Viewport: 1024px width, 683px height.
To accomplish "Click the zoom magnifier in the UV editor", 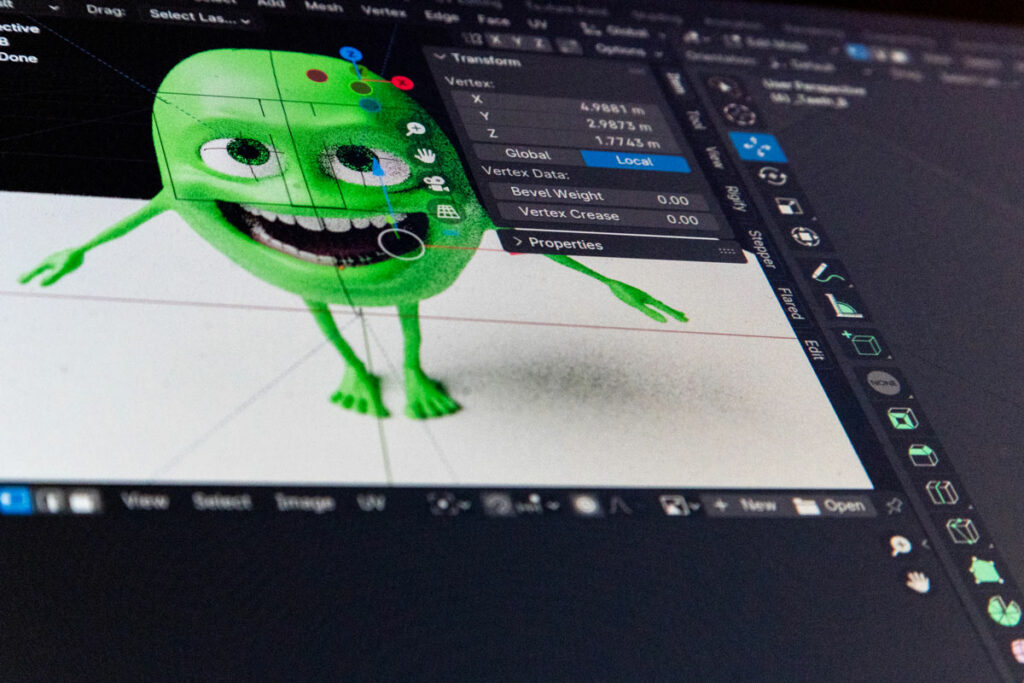I will tap(901, 545).
